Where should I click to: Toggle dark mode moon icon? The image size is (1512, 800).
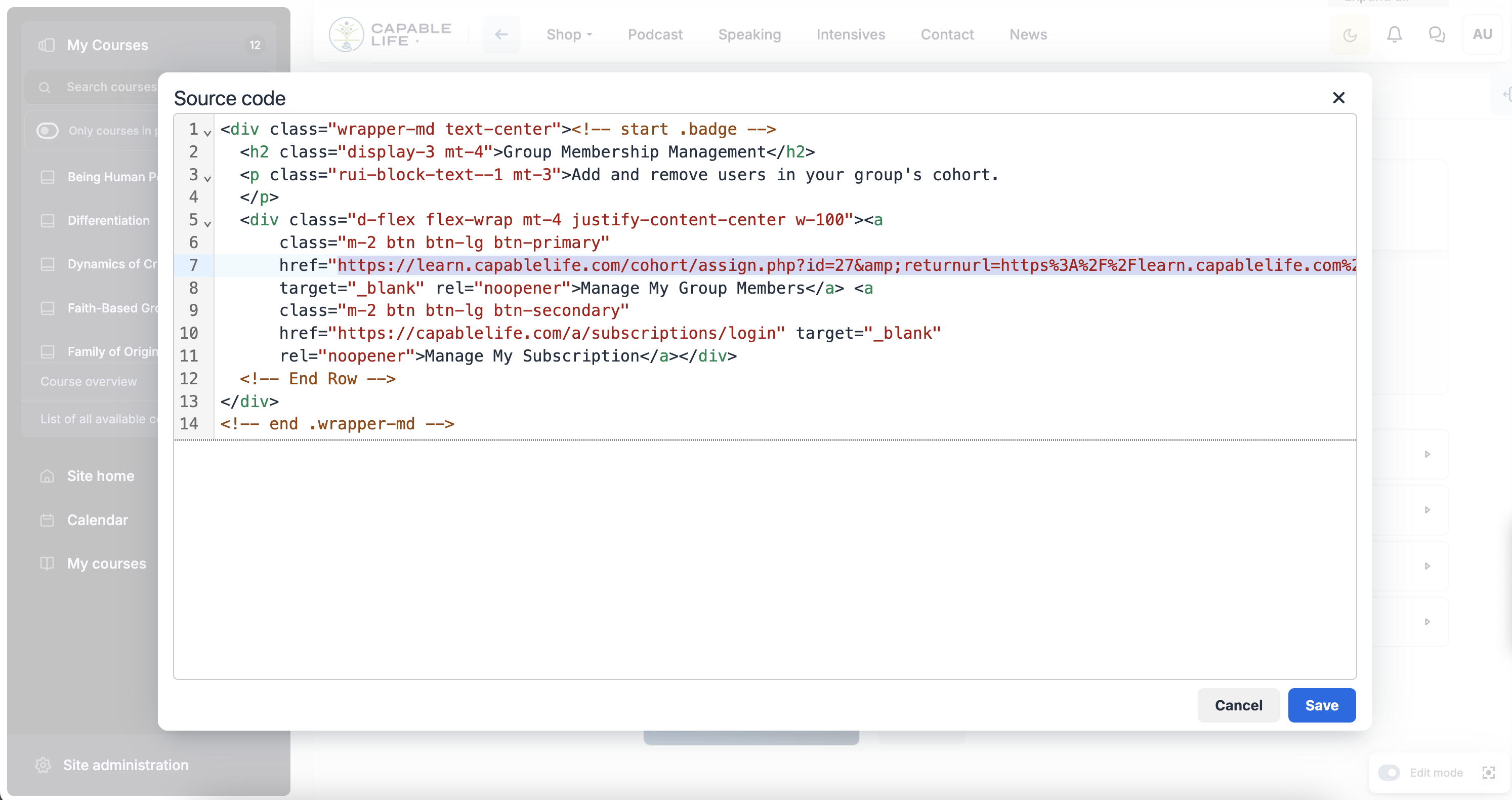(x=1350, y=35)
